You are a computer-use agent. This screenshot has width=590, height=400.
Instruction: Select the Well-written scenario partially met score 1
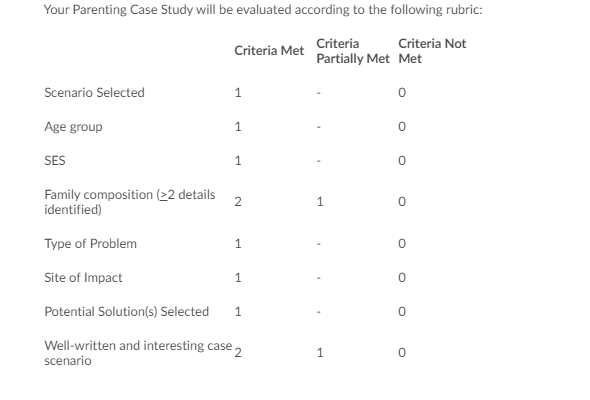(320, 353)
